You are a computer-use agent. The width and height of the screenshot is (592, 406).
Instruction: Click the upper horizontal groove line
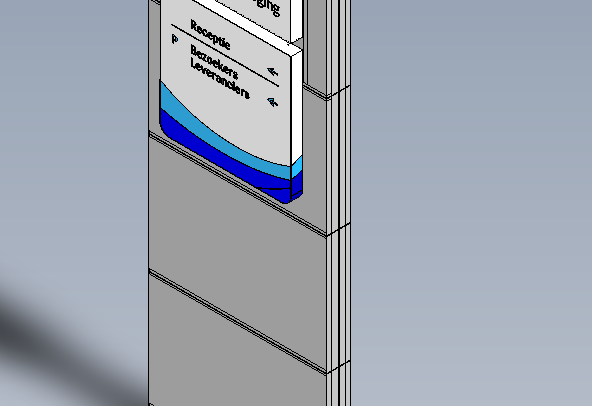pyautogui.click(x=238, y=183)
